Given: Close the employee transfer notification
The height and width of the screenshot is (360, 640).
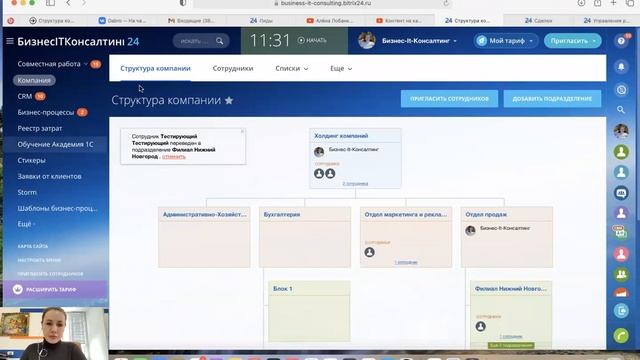Looking at the screenshot, I should point(242,131).
